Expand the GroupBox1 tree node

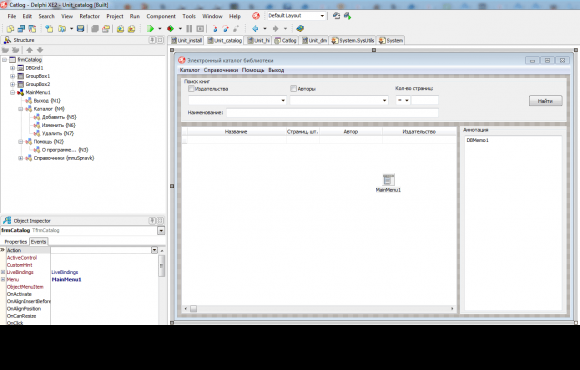click(x=13, y=76)
